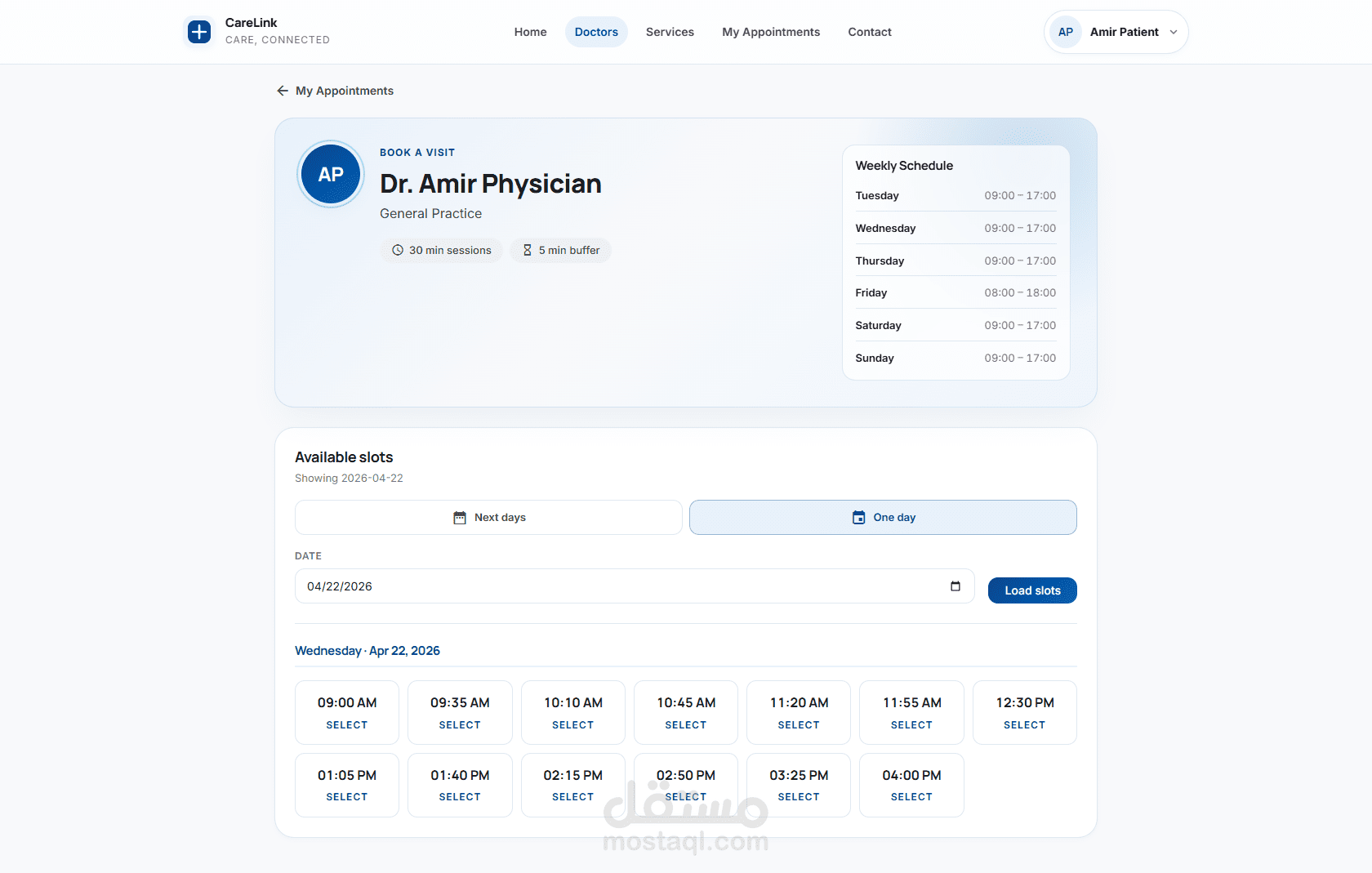Open the Doctors nav tab
Image resolution: width=1372 pixels, height=873 pixels.
pos(596,32)
